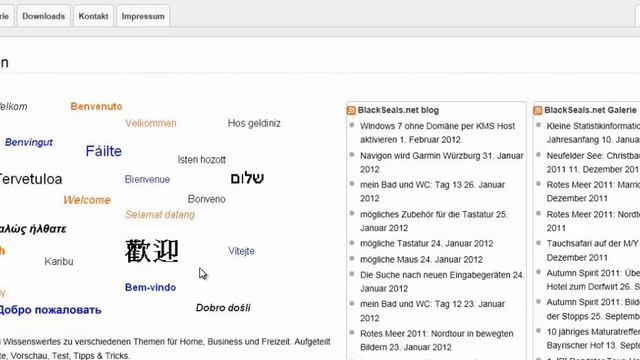This screenshot has height=360, width=640.
Task: Open the BlackSeals.net blog feed title
Action: point(398,110)
